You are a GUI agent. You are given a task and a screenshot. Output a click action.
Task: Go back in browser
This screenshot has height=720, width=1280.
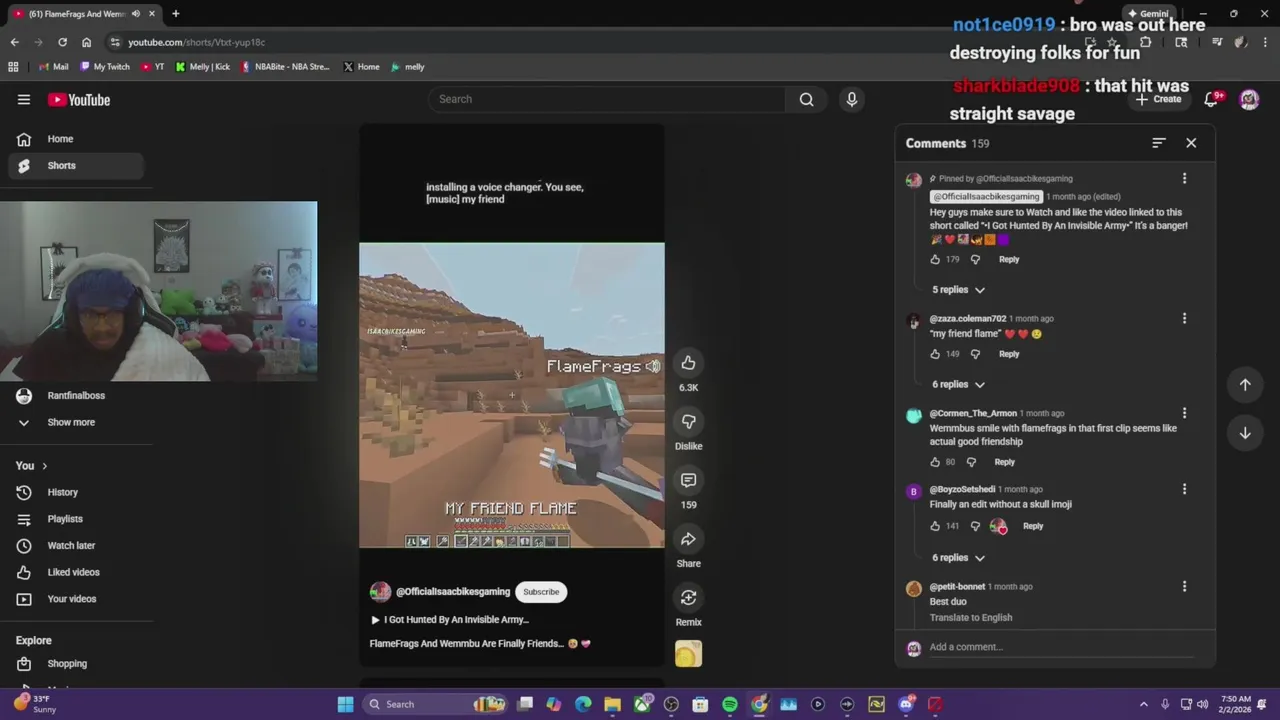tap(14, 42)
